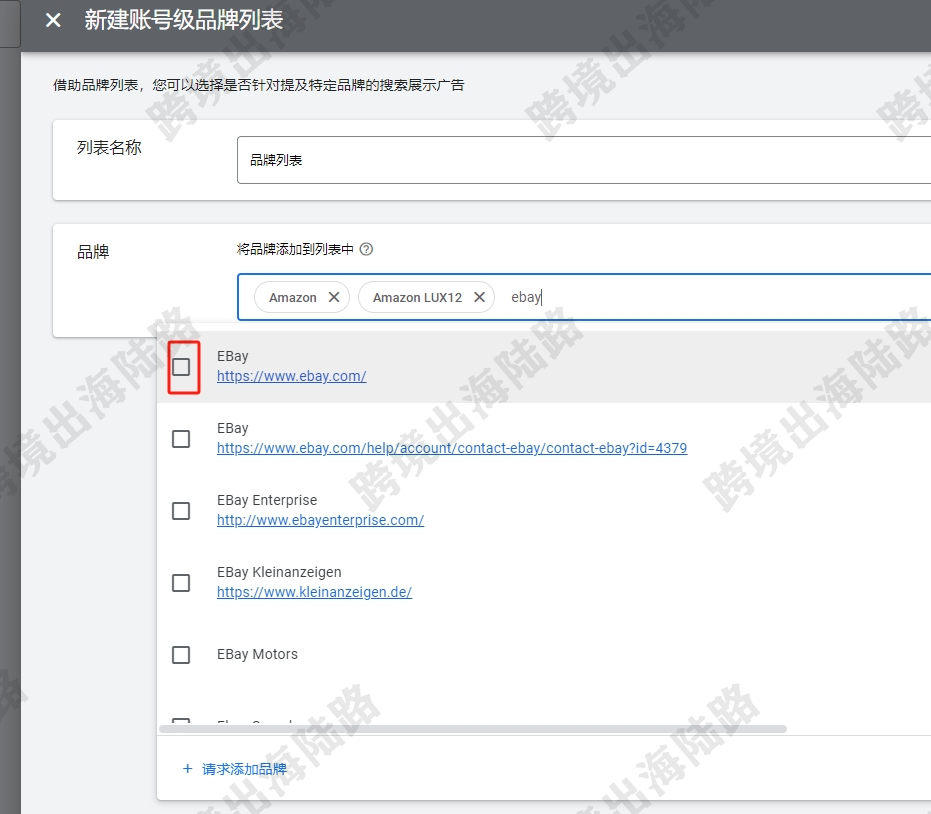Open help icon next to 将品牌添加到列表中

tap(366, 249)
